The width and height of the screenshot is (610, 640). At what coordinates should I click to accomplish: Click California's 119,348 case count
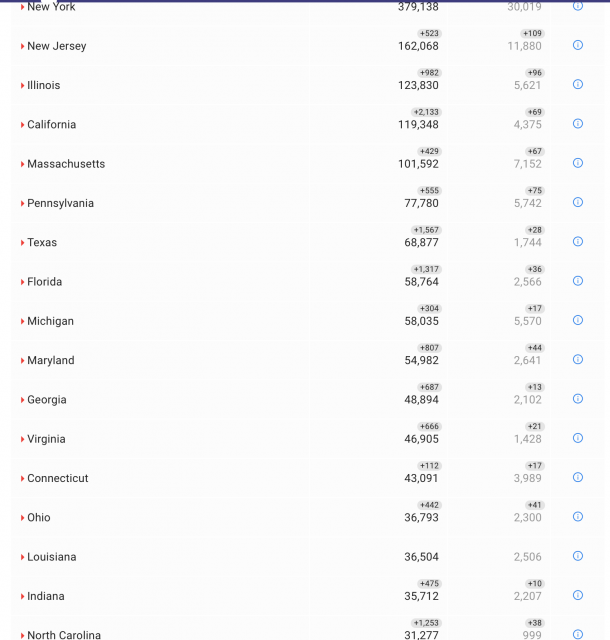coord(418,125)
